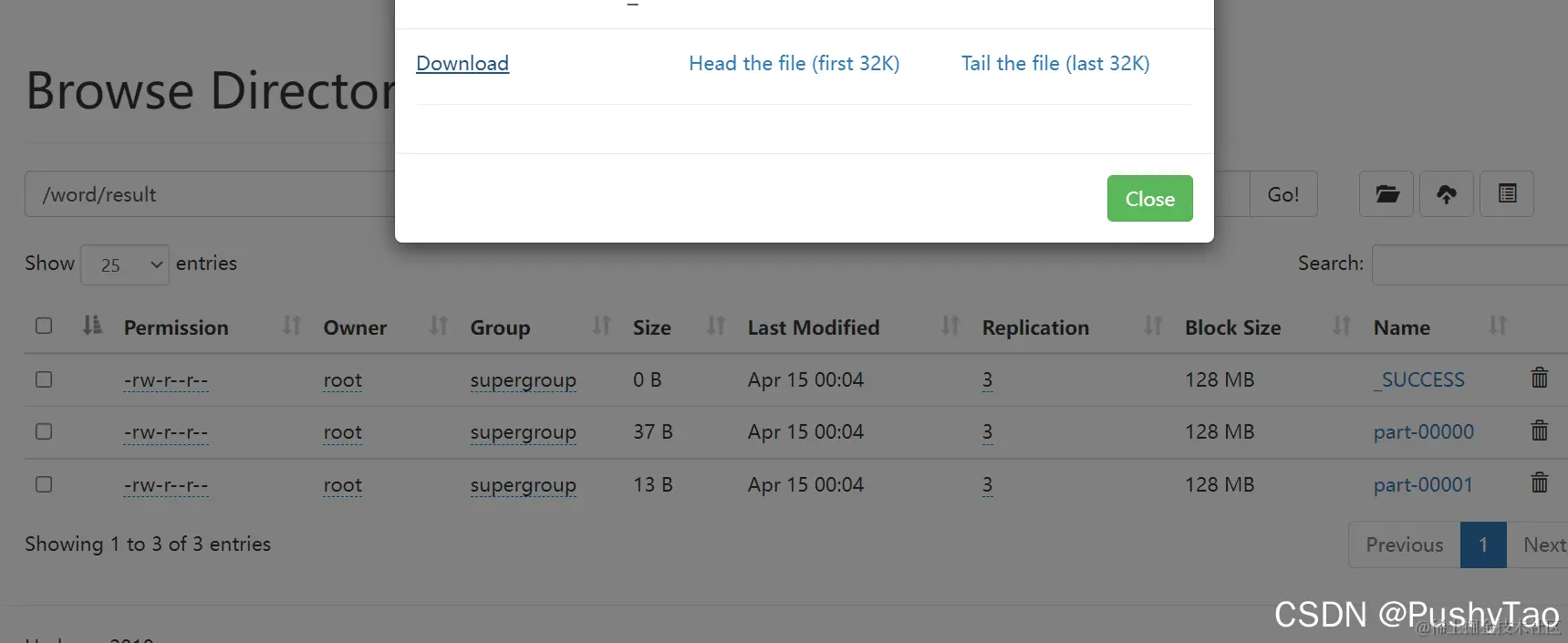1568x643 pixels.
Task: Focus the /word/result path input field
Action: click(210, 194)
